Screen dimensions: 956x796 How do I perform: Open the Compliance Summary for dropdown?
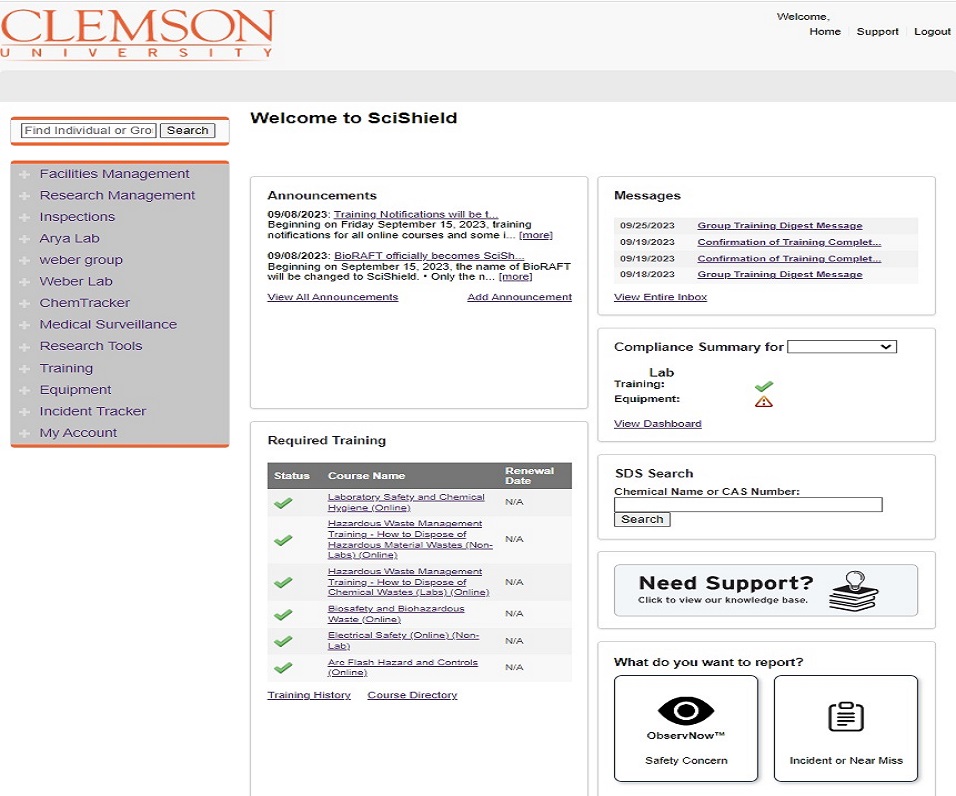(842, 347)
